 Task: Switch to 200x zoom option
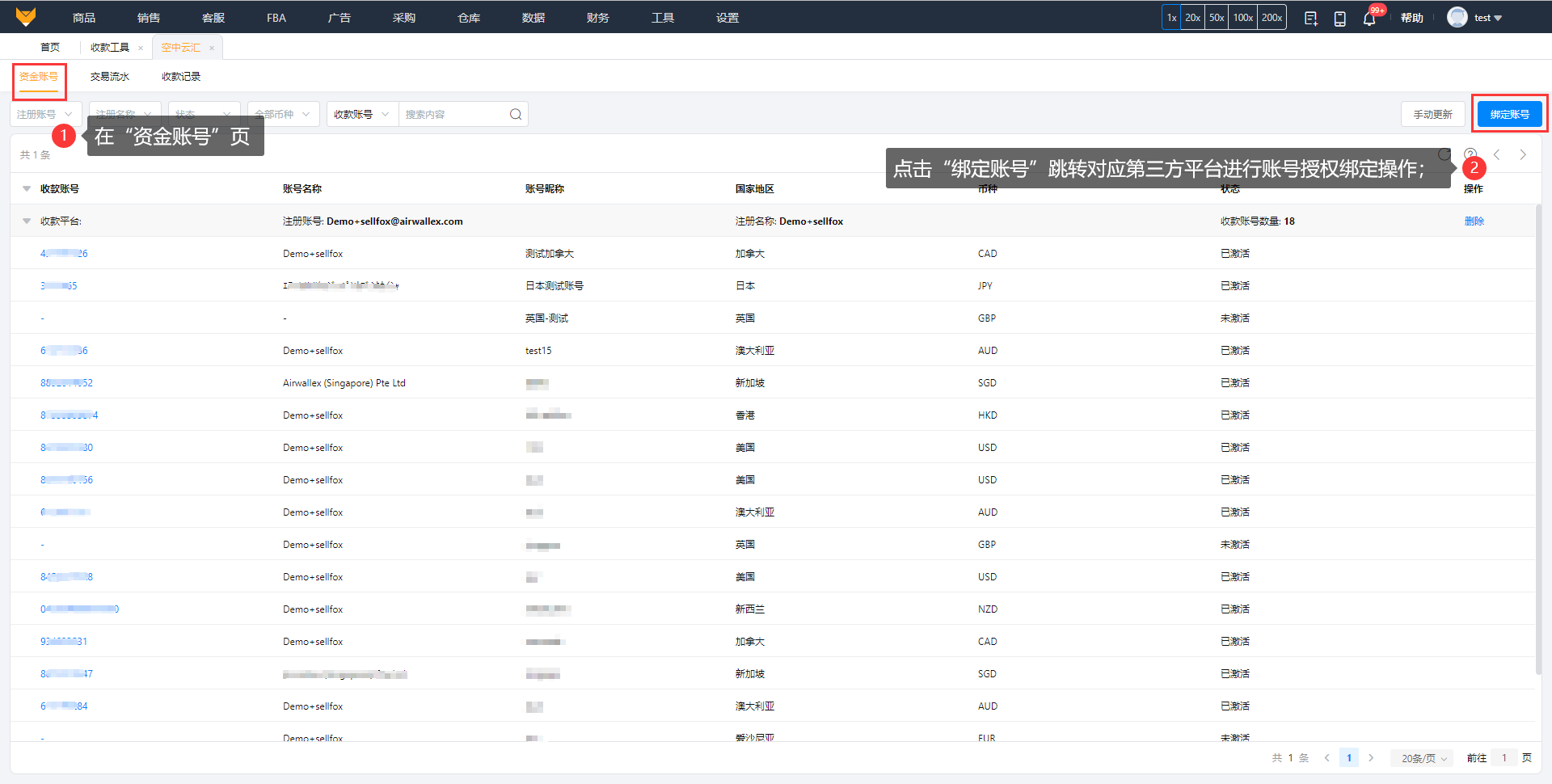tap(1272, 18)
